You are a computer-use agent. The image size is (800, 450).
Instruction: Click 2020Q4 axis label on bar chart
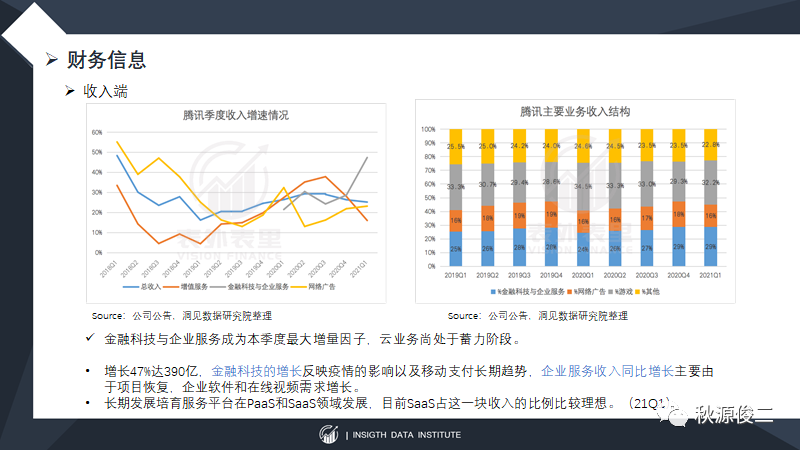[679, 275]
